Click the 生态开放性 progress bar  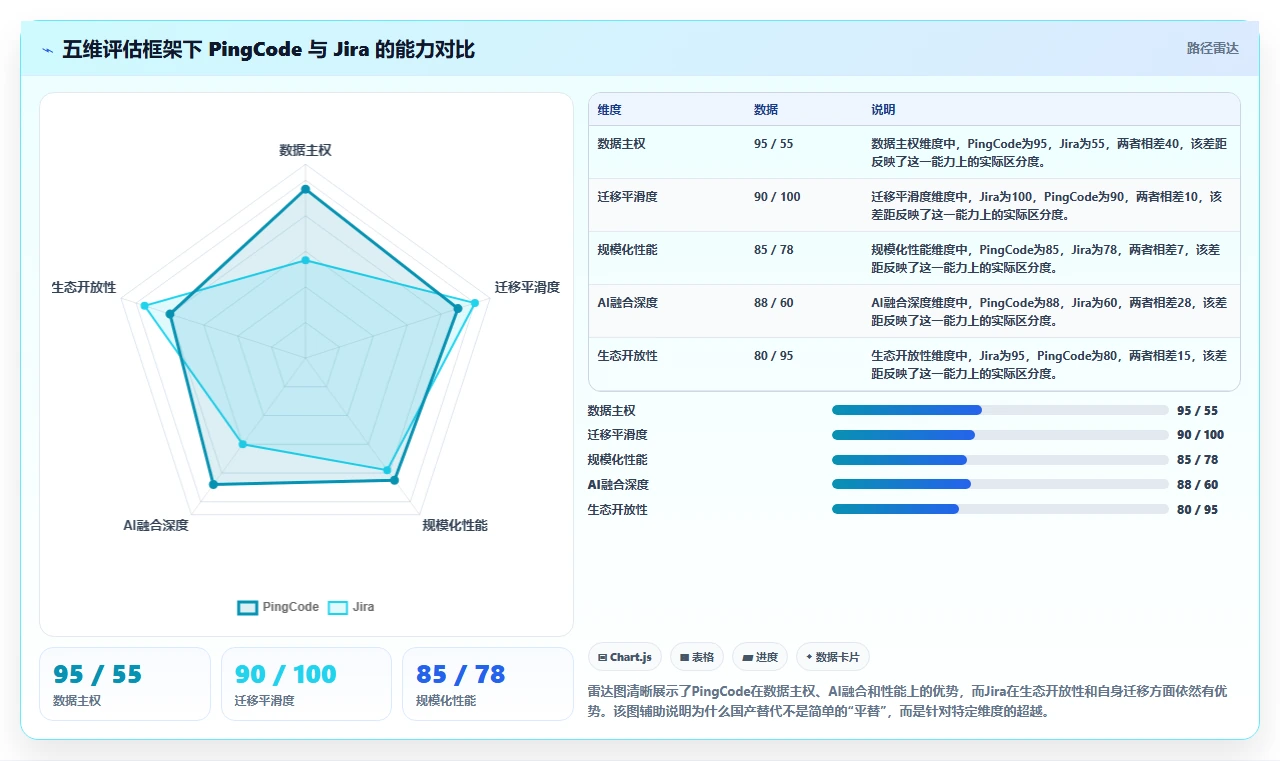coord(1000,509)
